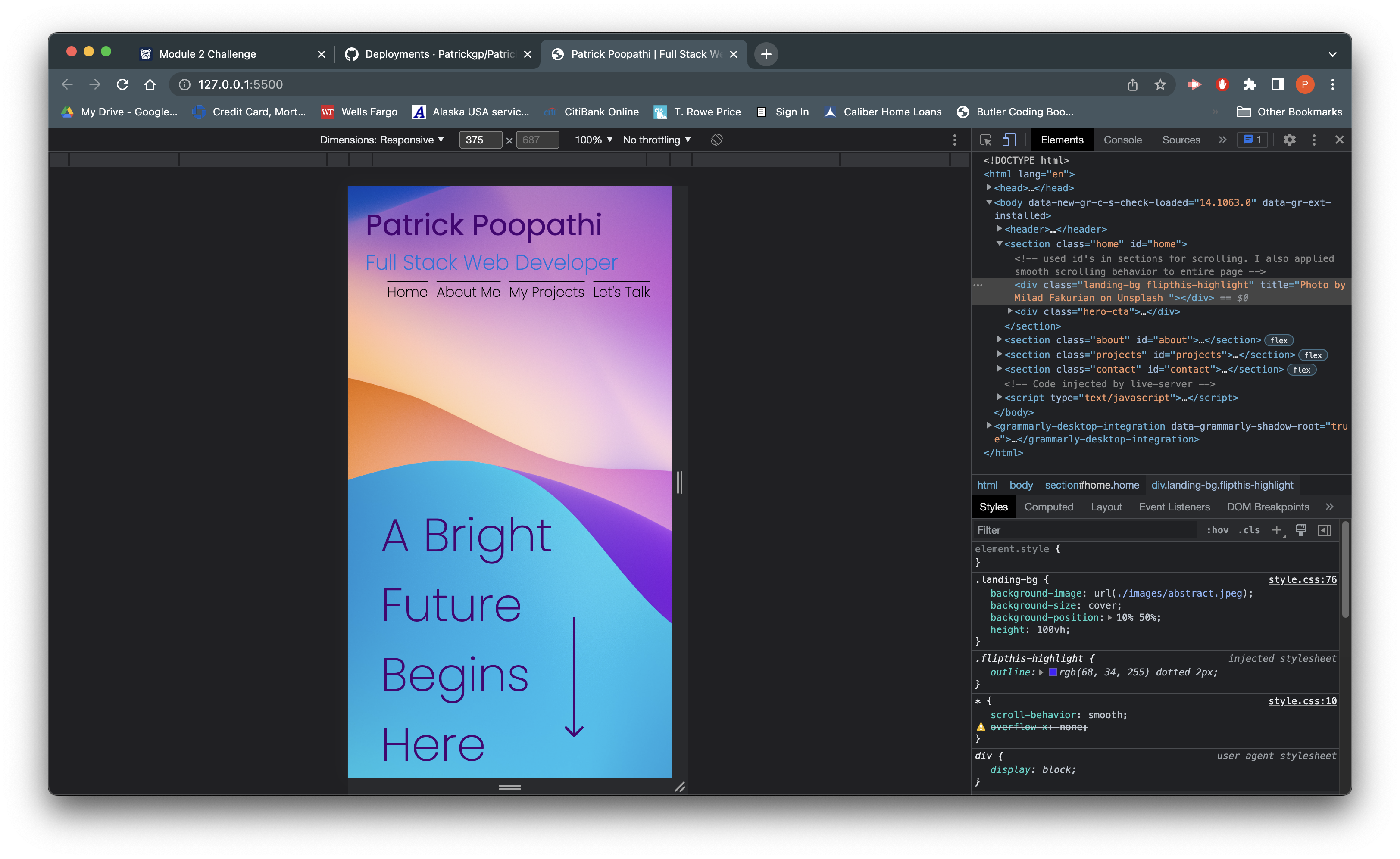Expand the hero-cta div node
The image size is (1400, 859).
coord(1009,311)
